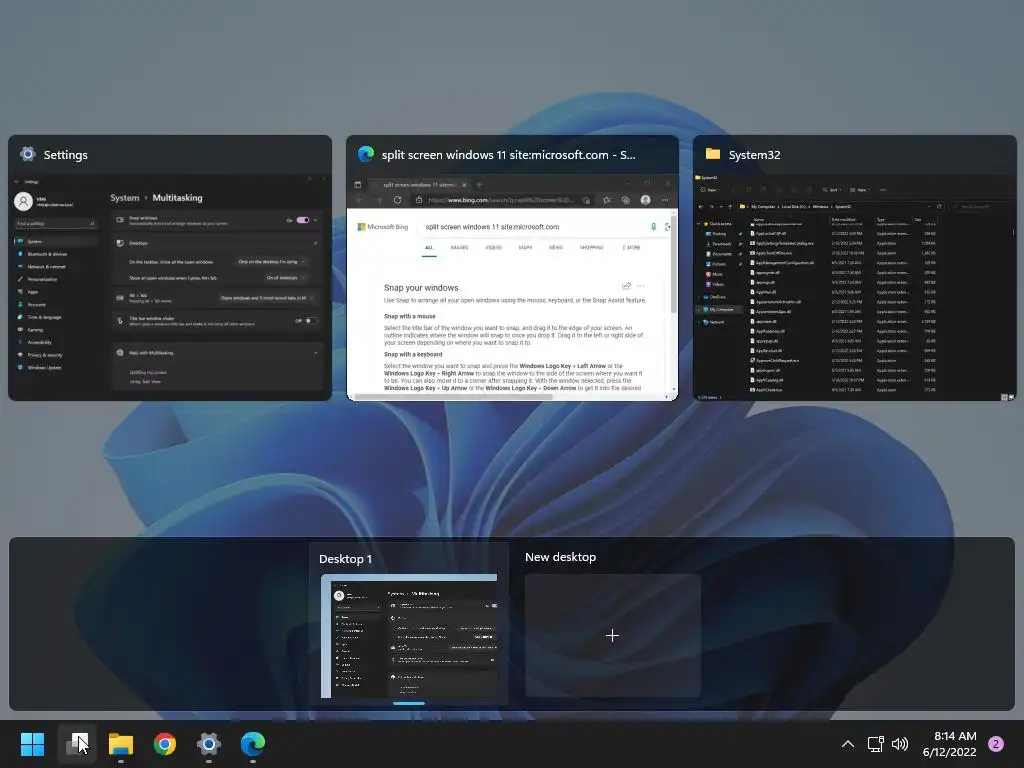Click the refresh icon in the Edge toolbar

click(x=397, y=200)
